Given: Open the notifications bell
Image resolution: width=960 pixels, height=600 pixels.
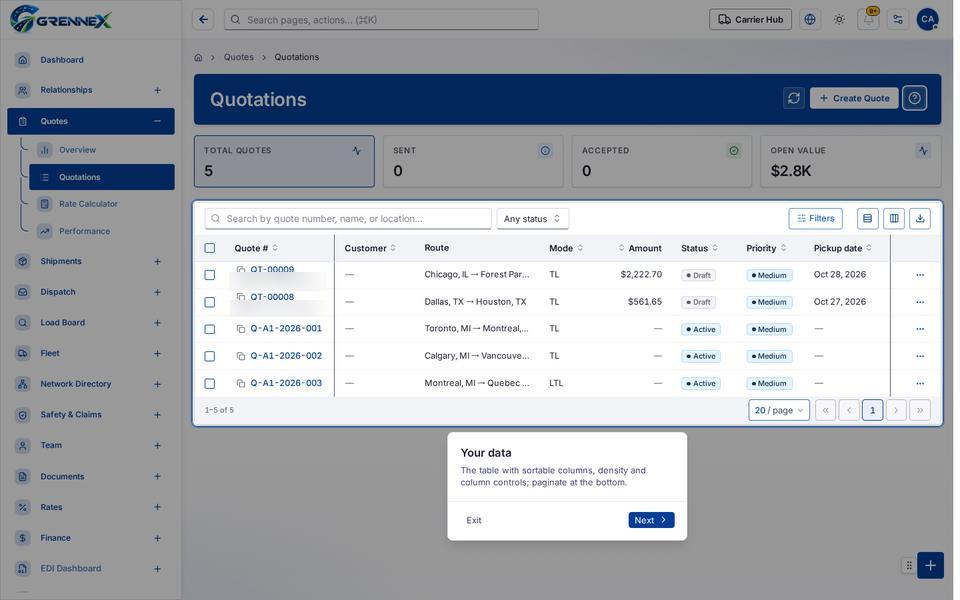Looking at the screenshot, I should click(x=869, y=20).
